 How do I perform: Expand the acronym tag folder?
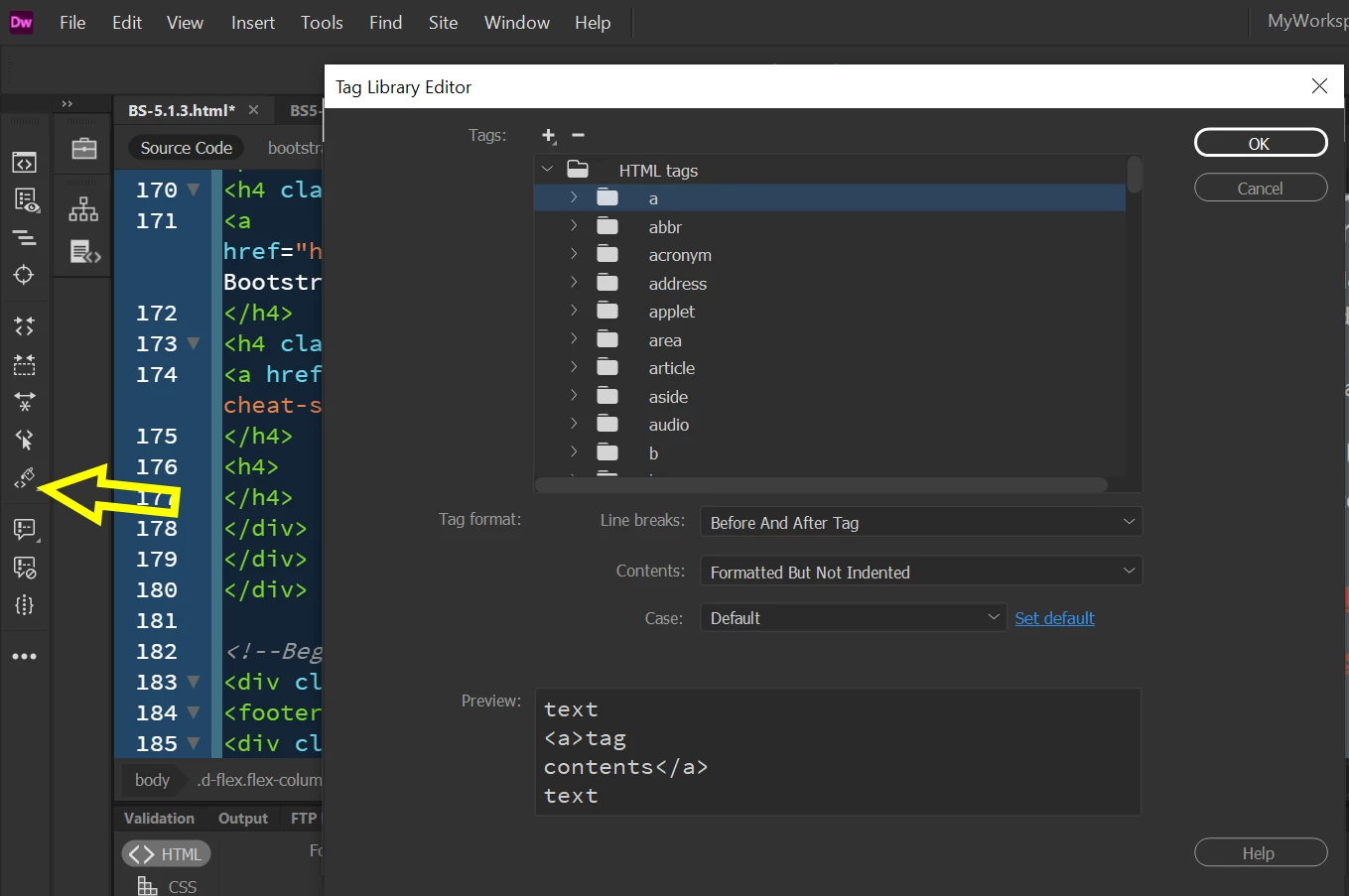pyautogui.click(x=574, y=254)
